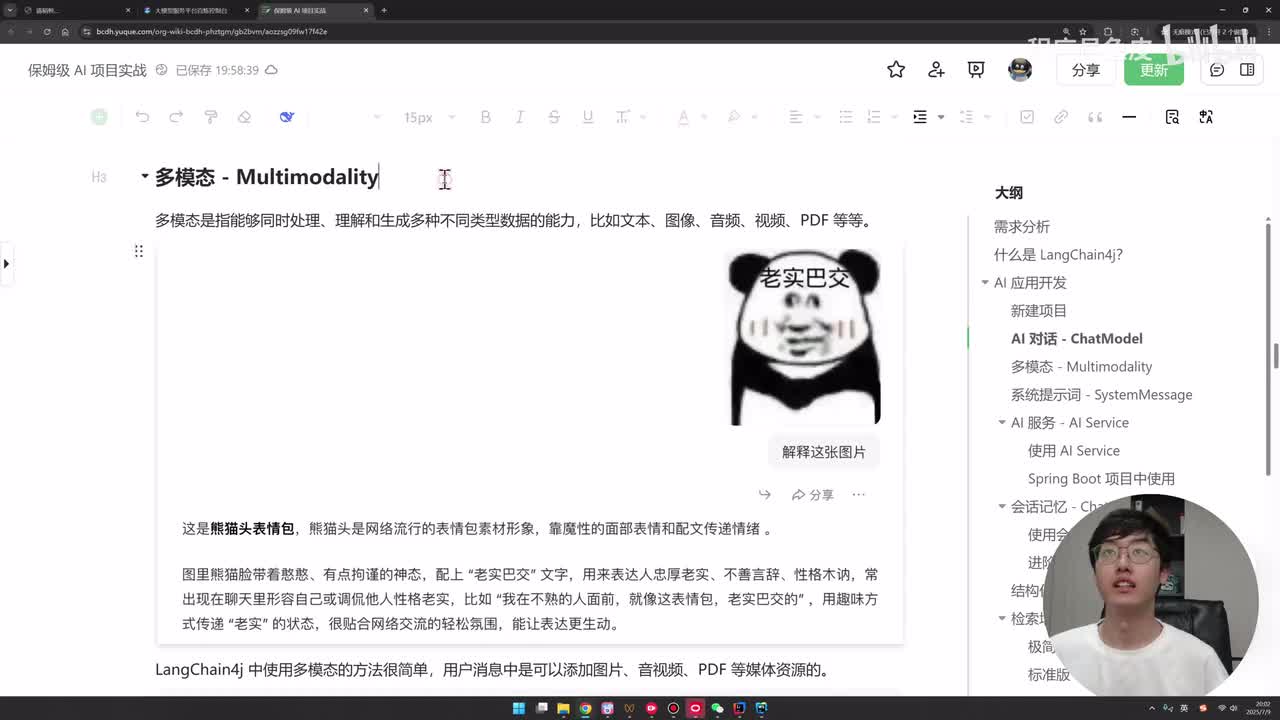Collapse the 多模态 - Multimodality heading
The width and height of the screenshot is (1280, 720).
click(x=144, y=176)
